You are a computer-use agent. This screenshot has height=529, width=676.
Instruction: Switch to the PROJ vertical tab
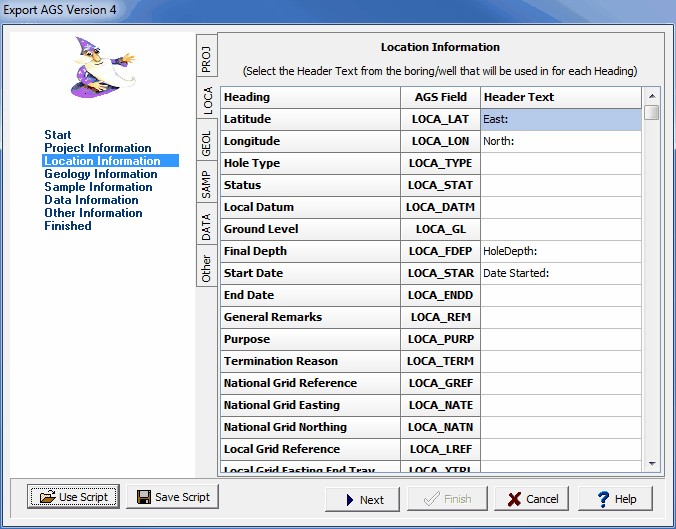206,58
